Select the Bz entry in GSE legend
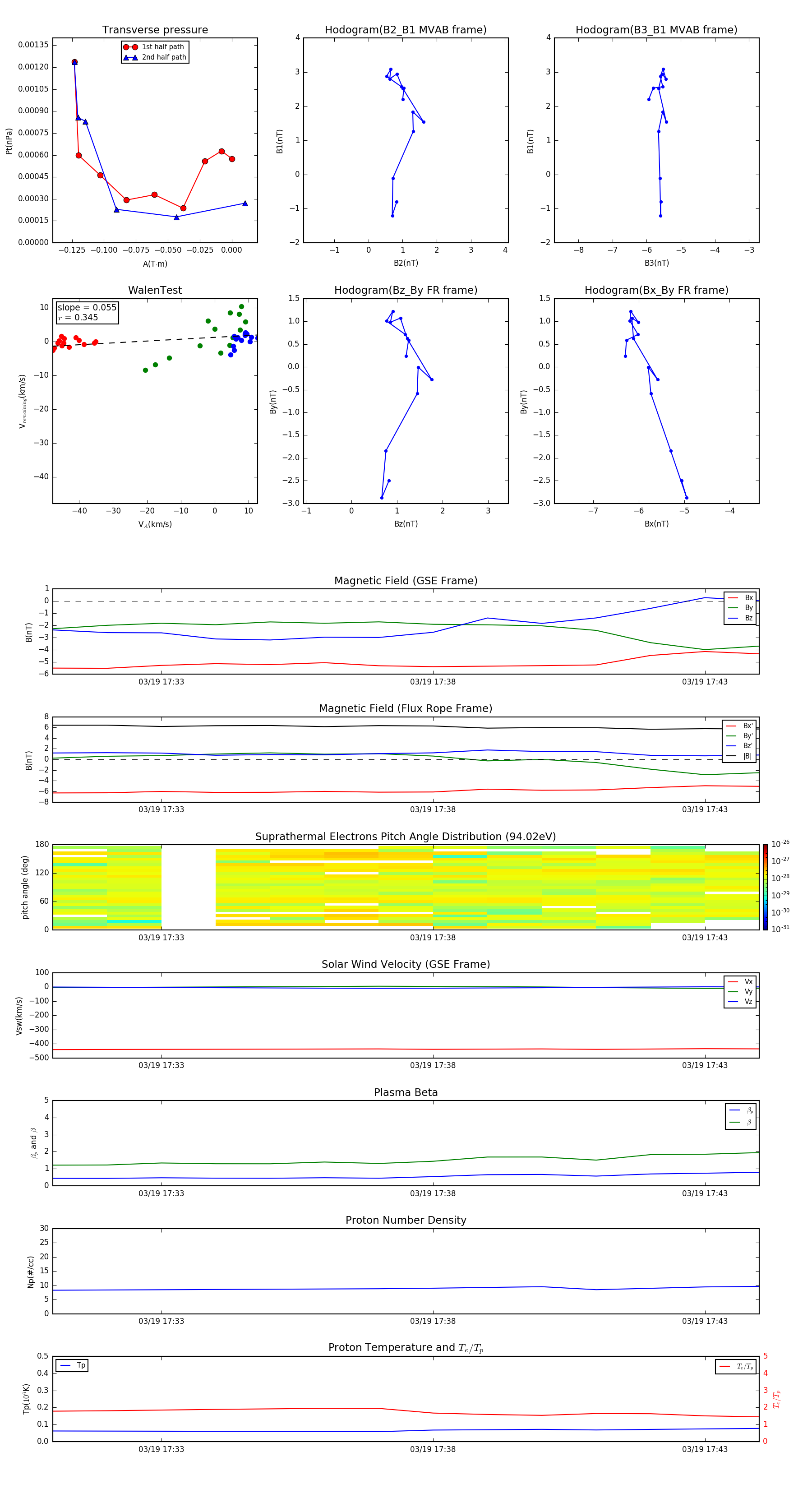The width and height of the screenshot is (812, 1489). [x=740, y=618]
